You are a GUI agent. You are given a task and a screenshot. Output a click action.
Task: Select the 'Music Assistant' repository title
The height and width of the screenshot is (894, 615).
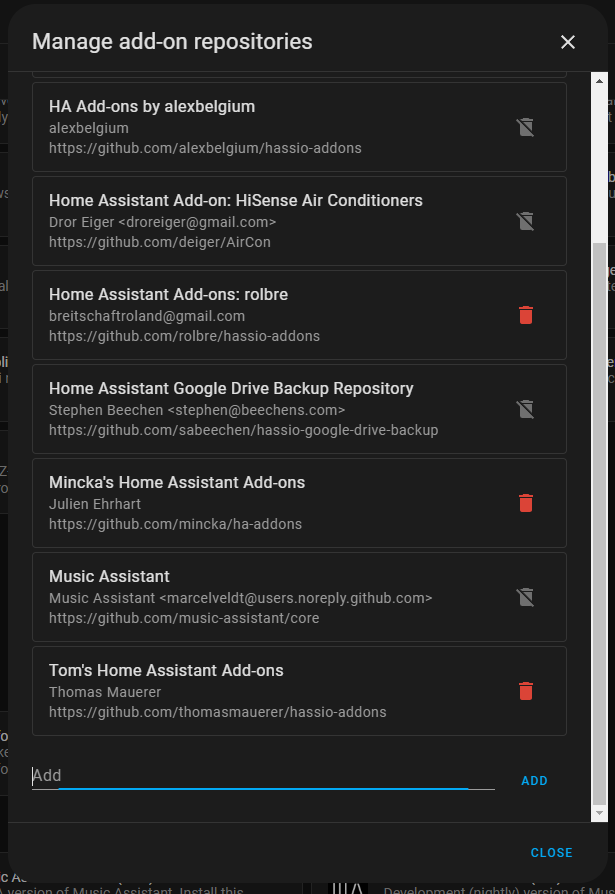click(109, 577)
